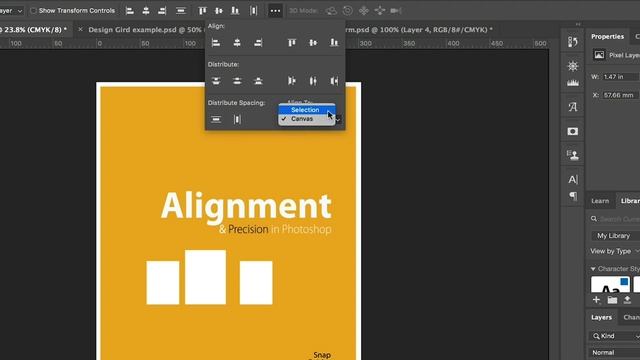Distribute bottom edges under Distribute section
The image size is (640, 360).
(x=258, y=81)
